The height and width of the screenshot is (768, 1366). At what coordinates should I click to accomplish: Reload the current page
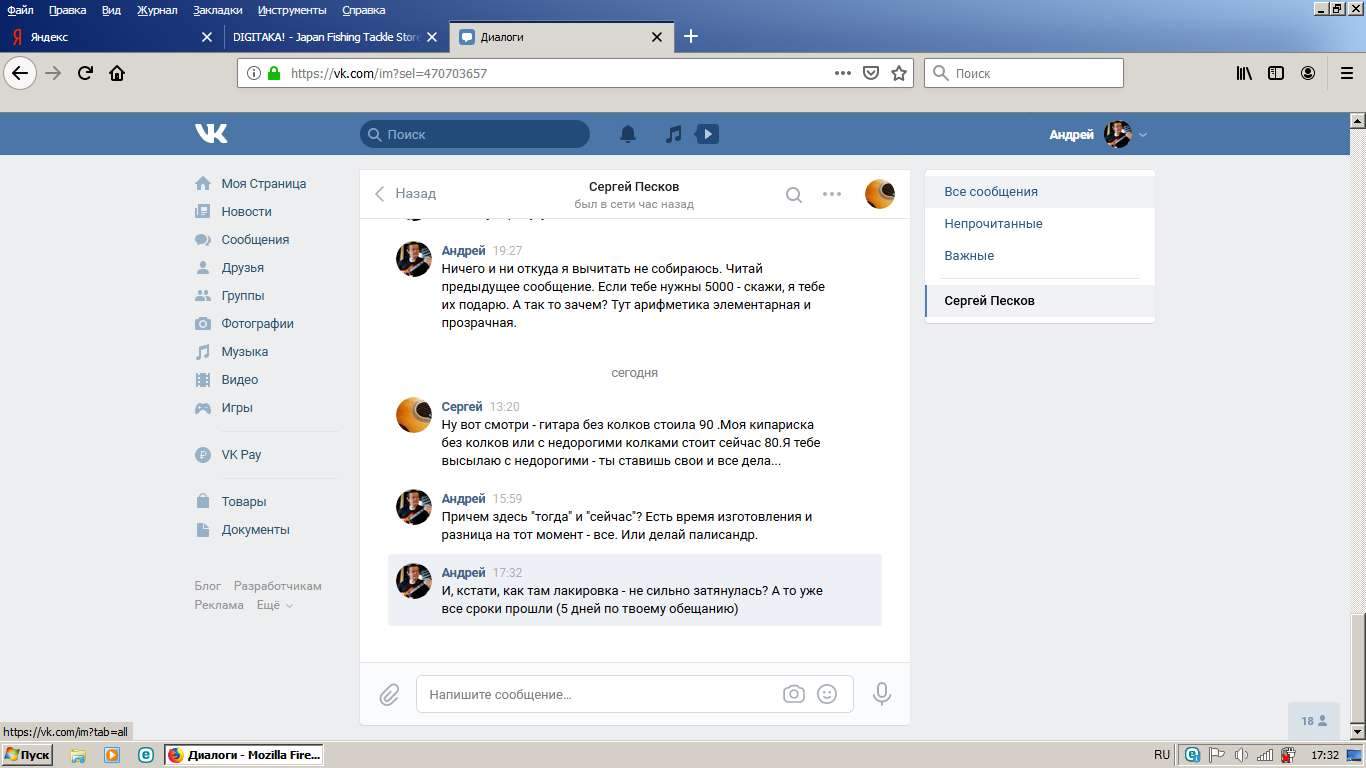coord(85,73)
